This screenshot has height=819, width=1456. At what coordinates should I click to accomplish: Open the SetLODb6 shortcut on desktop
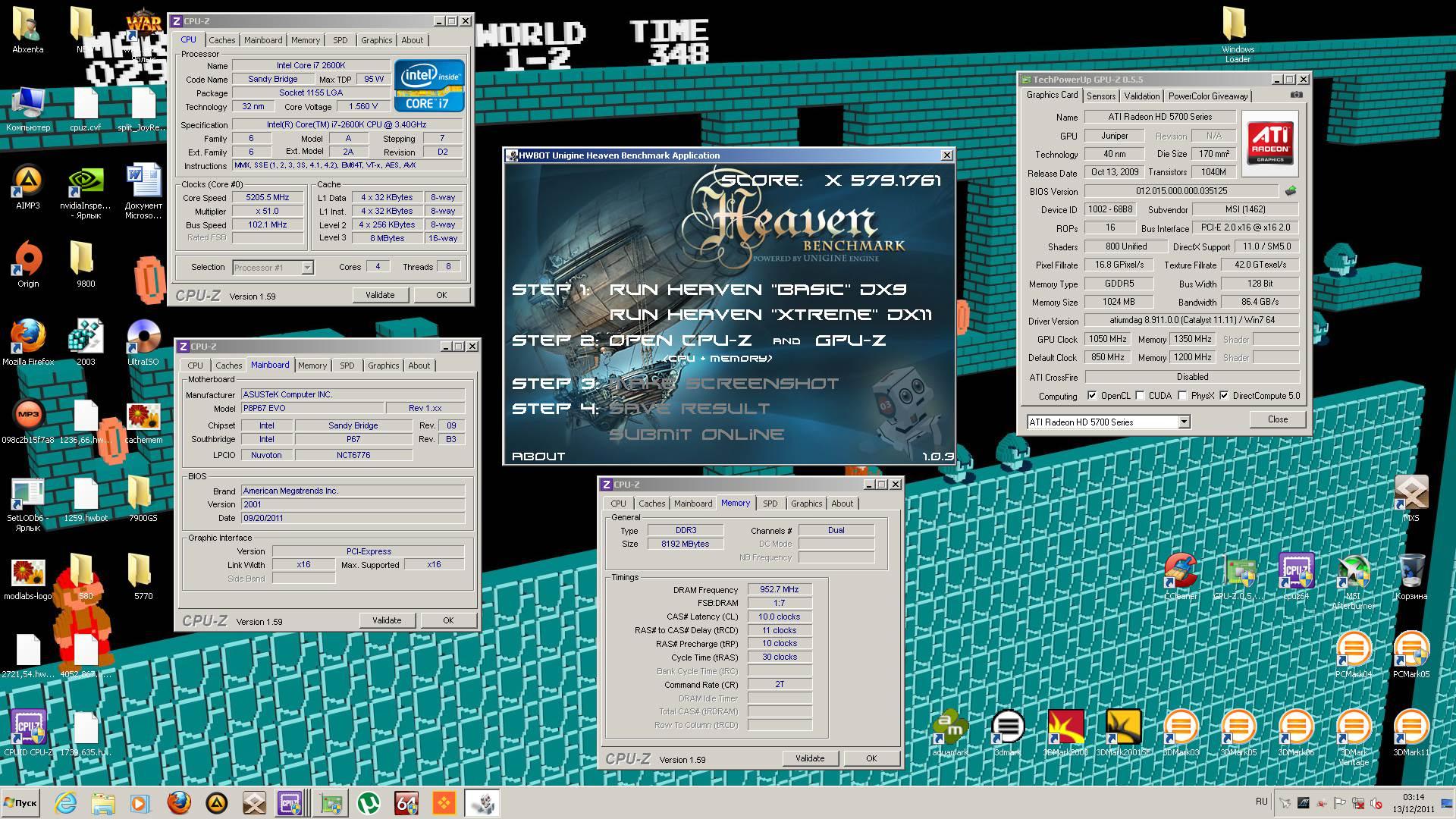(28, 505)
